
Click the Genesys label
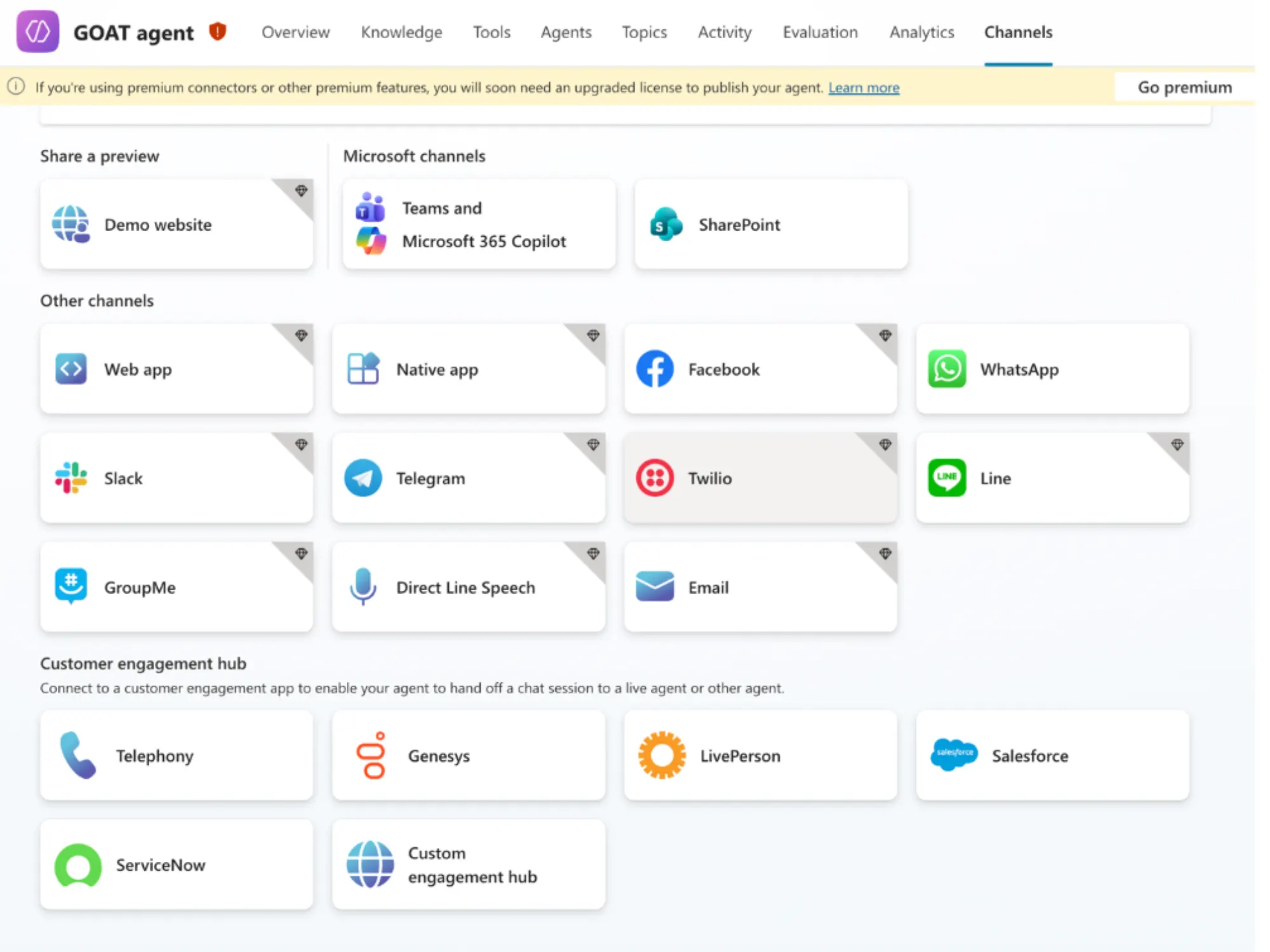[439, 756]
